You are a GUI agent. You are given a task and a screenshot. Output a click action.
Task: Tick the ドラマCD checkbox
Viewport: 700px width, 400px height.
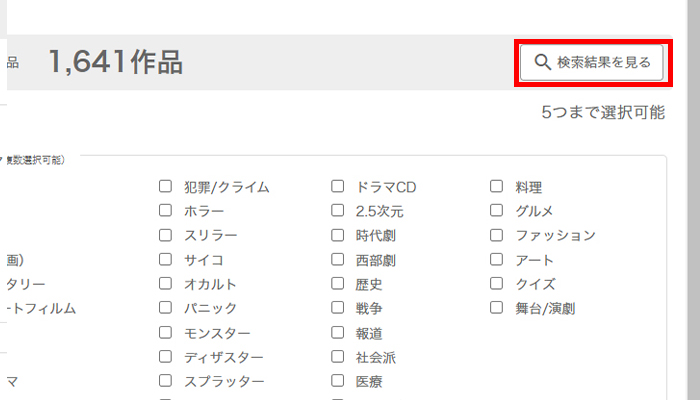[337, 187]
